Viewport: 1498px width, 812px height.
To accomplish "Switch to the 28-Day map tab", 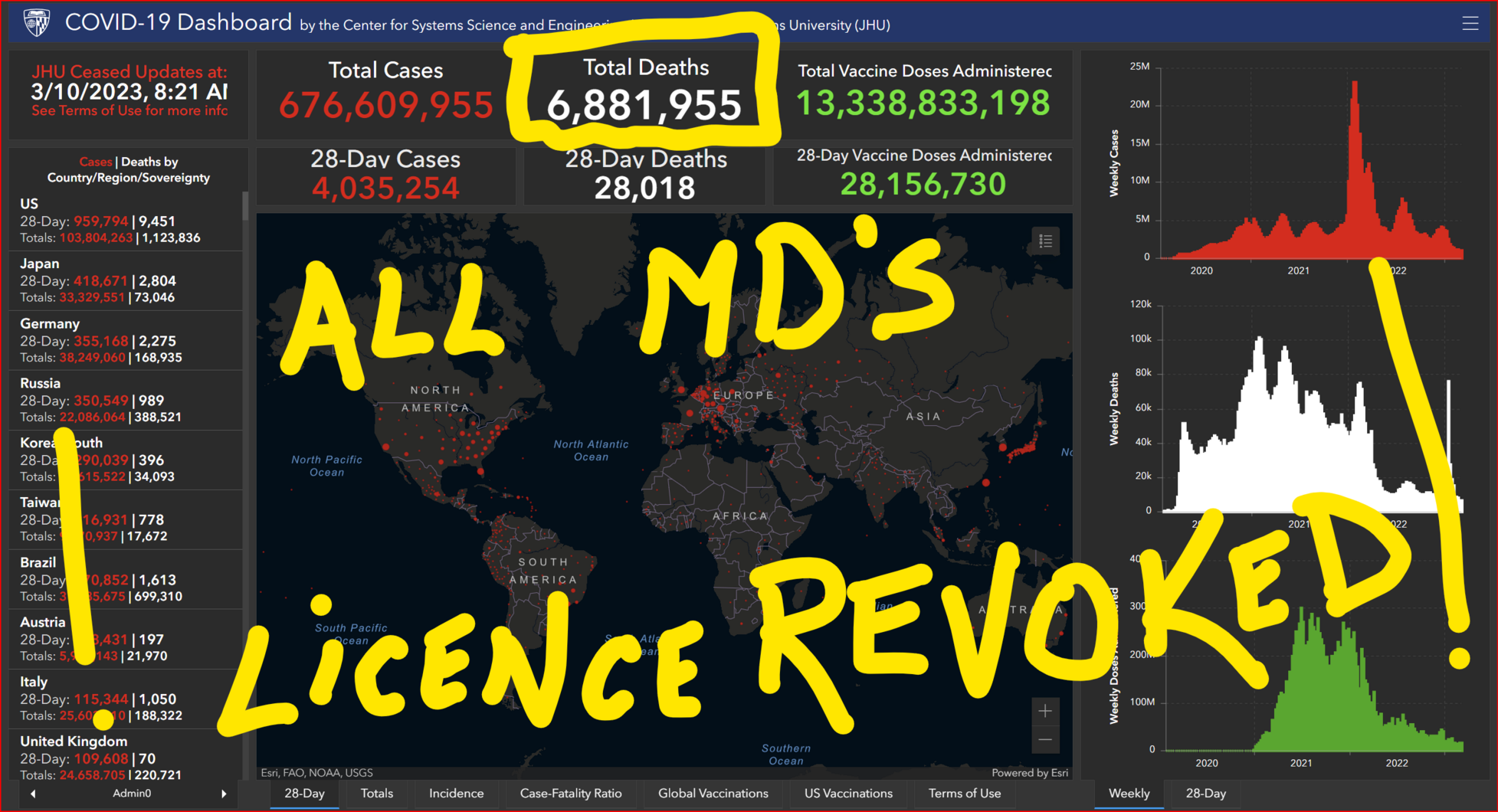I will point(304,794).
